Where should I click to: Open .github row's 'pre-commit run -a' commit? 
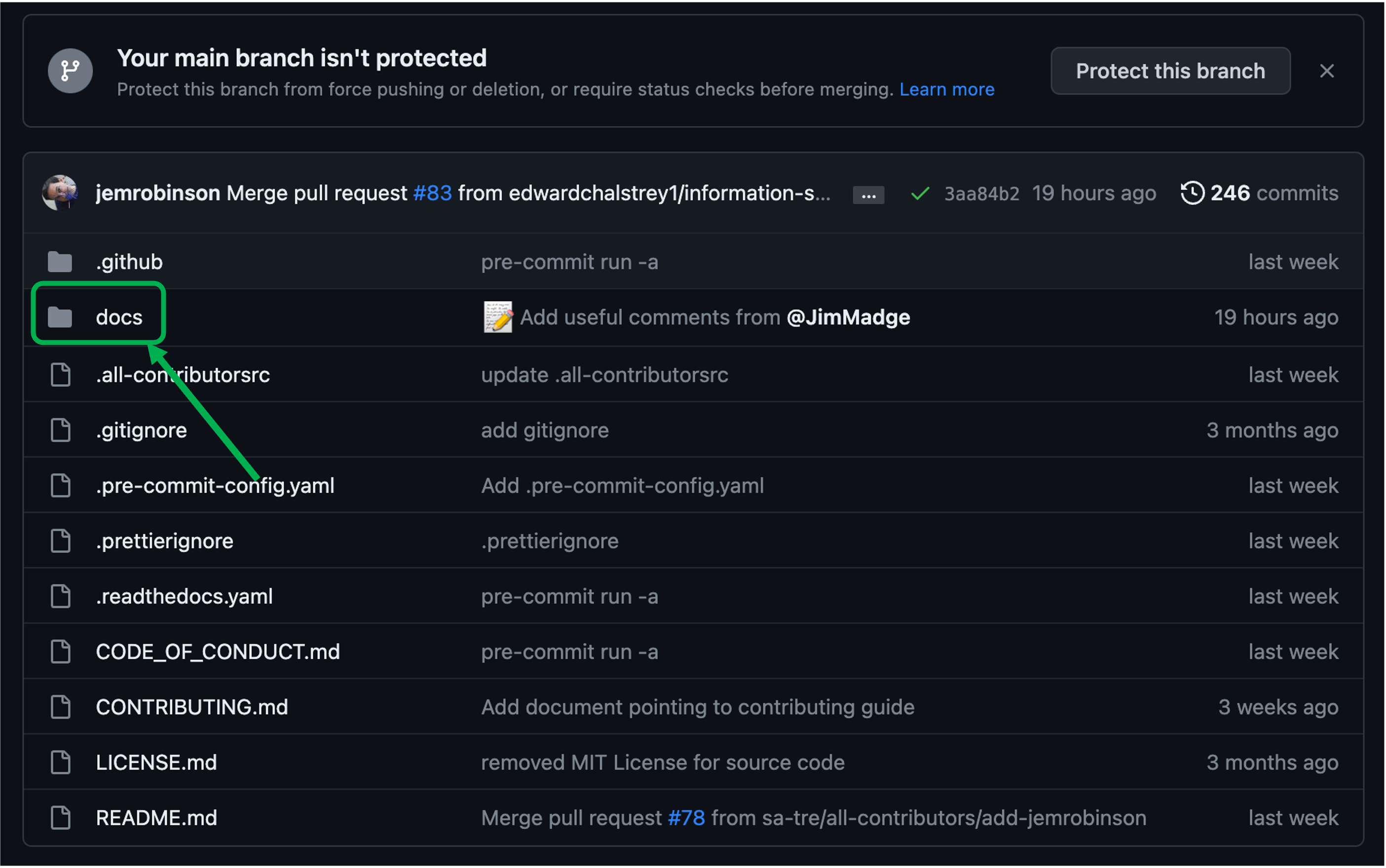(569, 262)
